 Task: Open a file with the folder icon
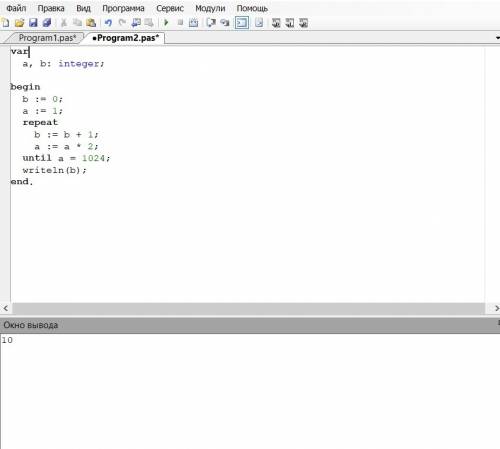(19, 23)
